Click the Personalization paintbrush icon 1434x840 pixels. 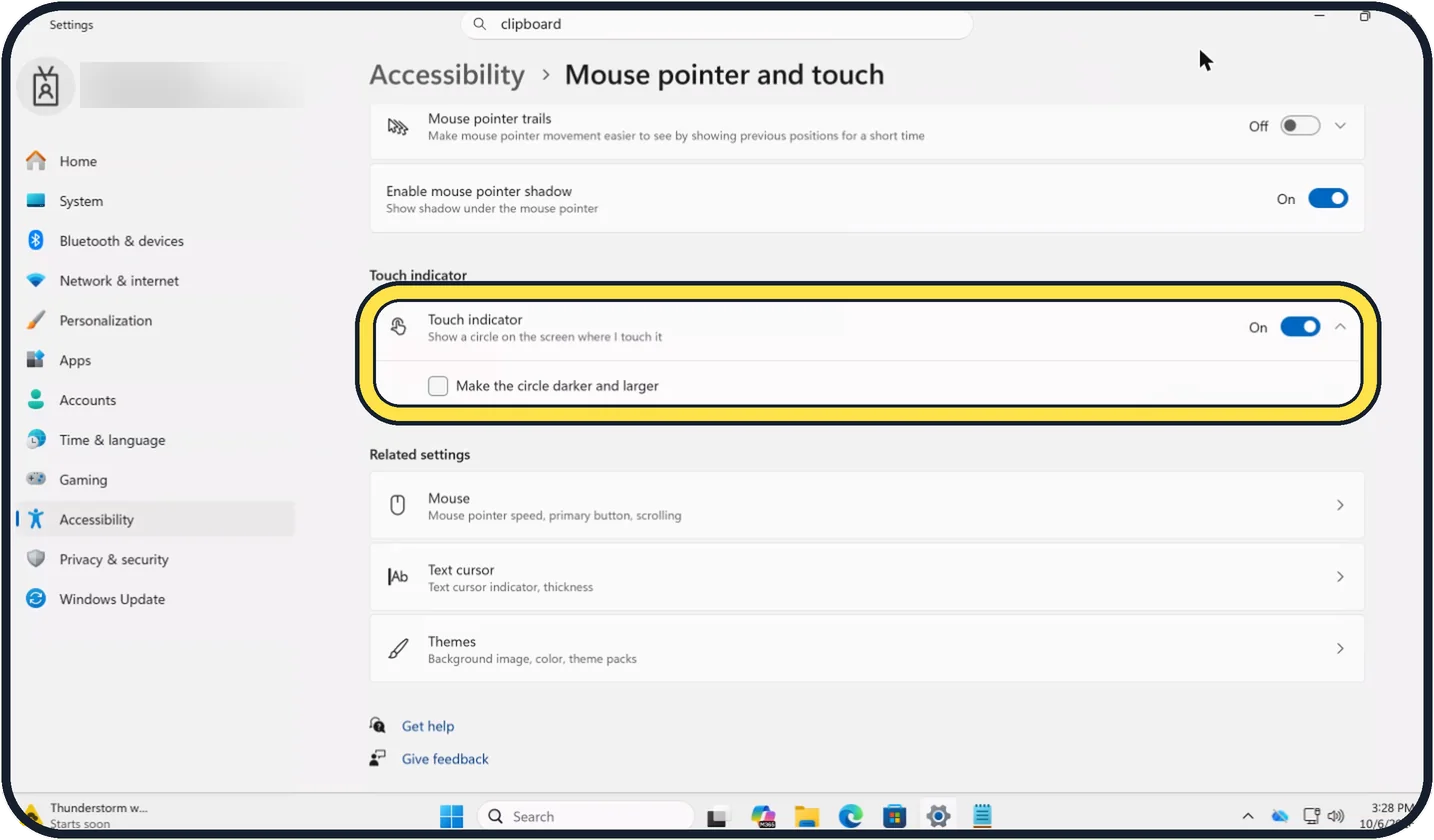point(36,321)
